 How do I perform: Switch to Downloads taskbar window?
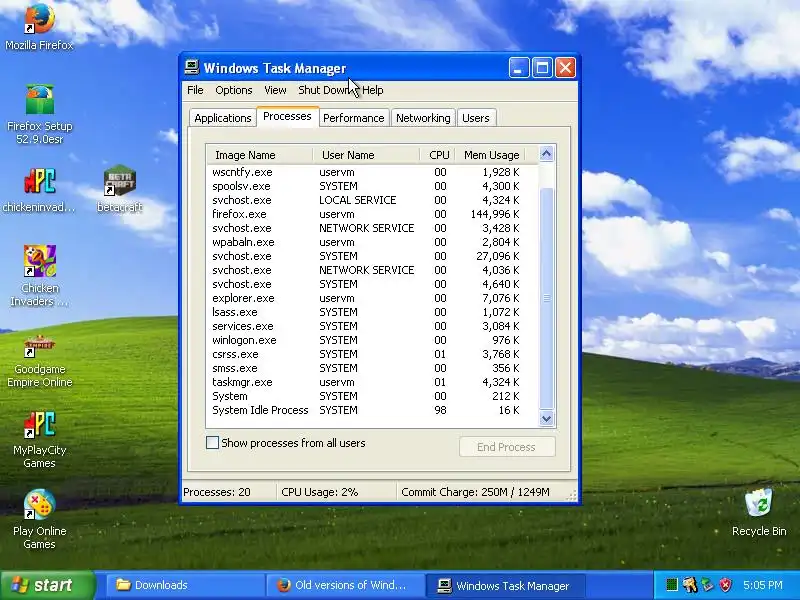click(186, 585)
